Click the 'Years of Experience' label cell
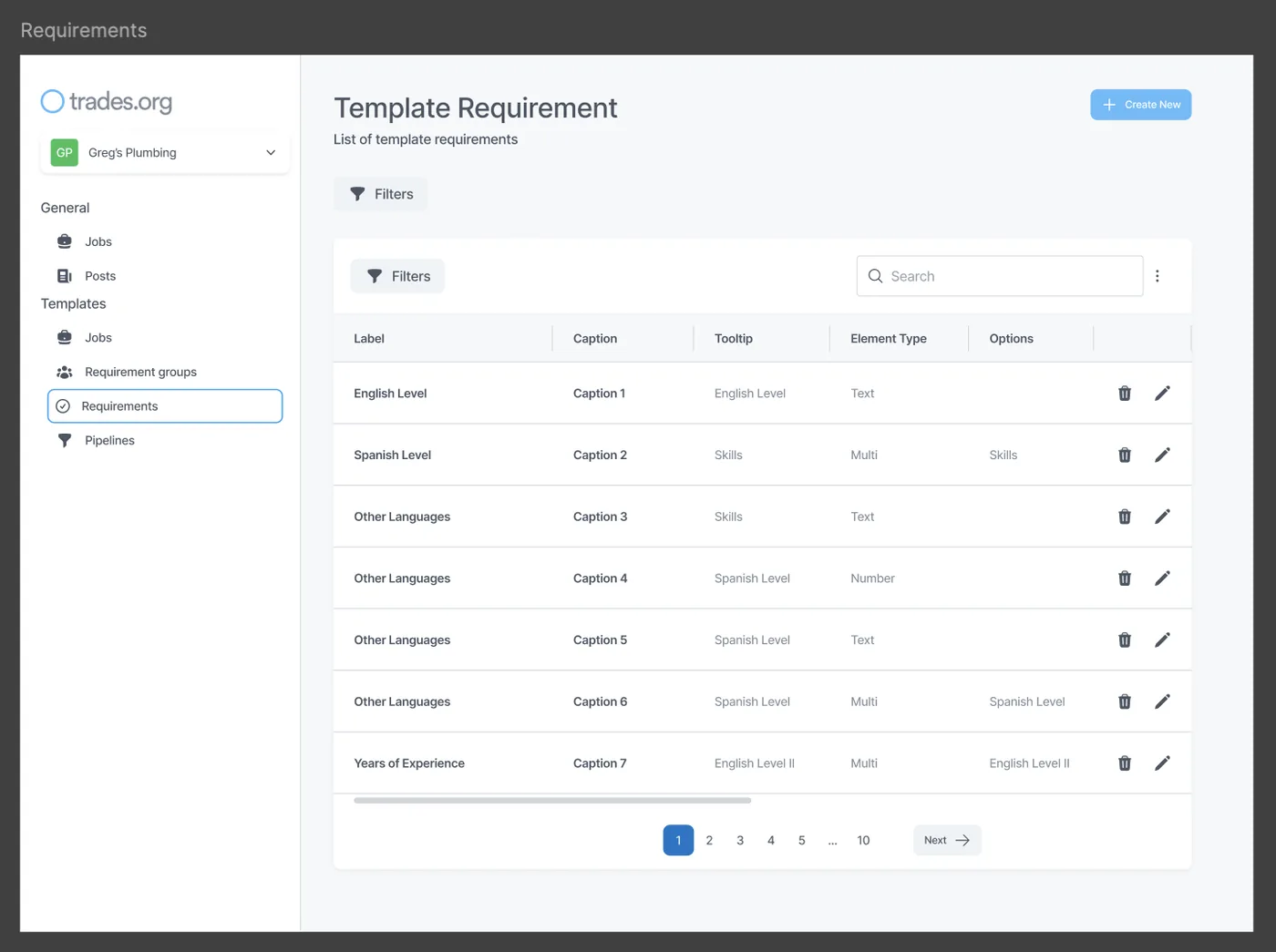The width and height of the screenshot is (1276, 952). (x=409, y=763)
